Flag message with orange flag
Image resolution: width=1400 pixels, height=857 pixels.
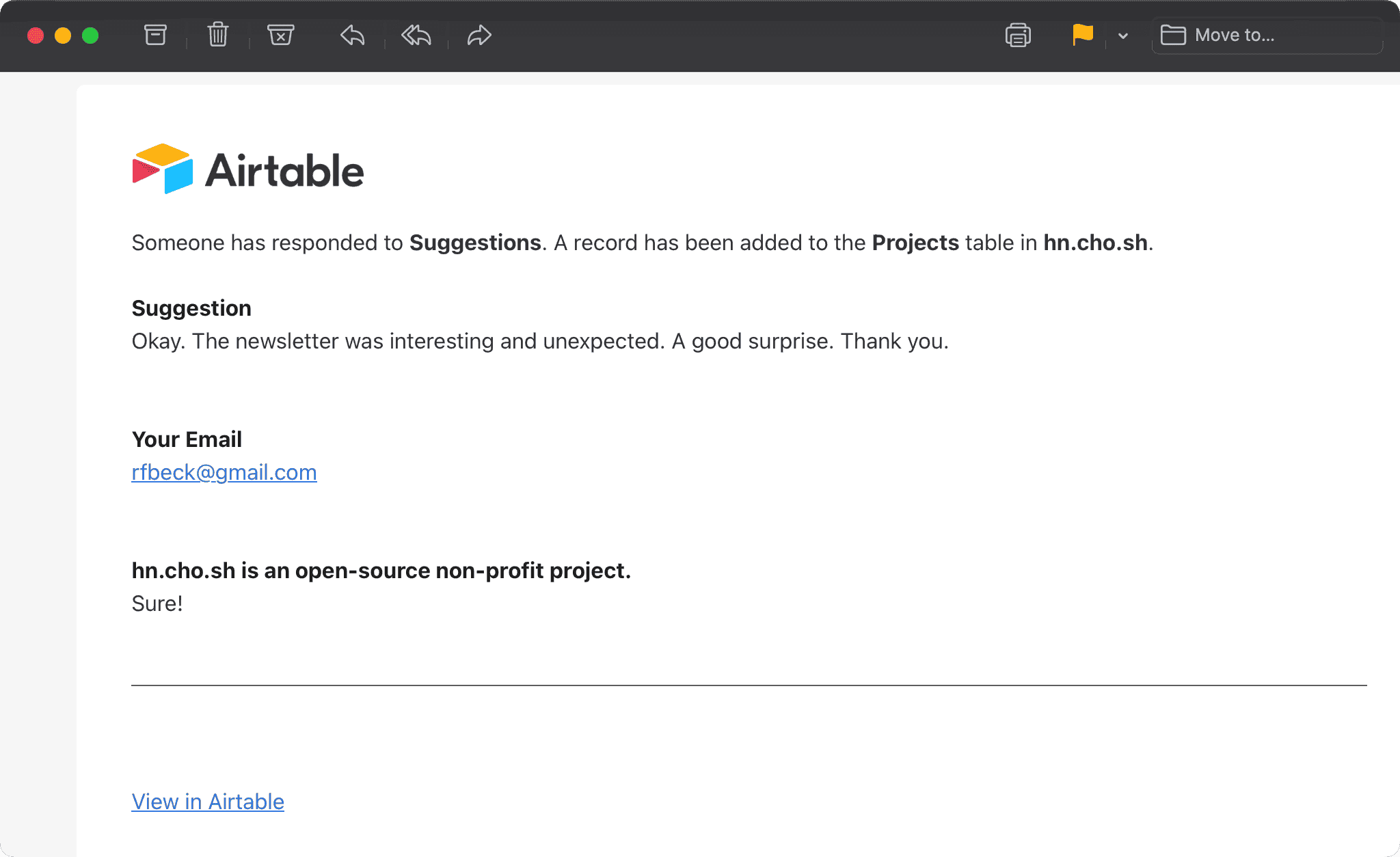(1083, 35)
